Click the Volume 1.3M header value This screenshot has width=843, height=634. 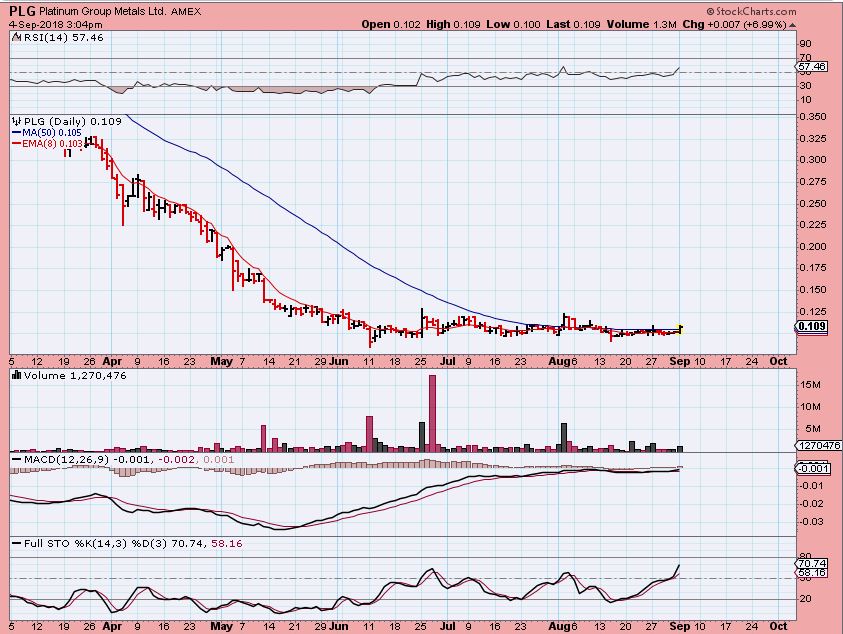click(642, 24)
